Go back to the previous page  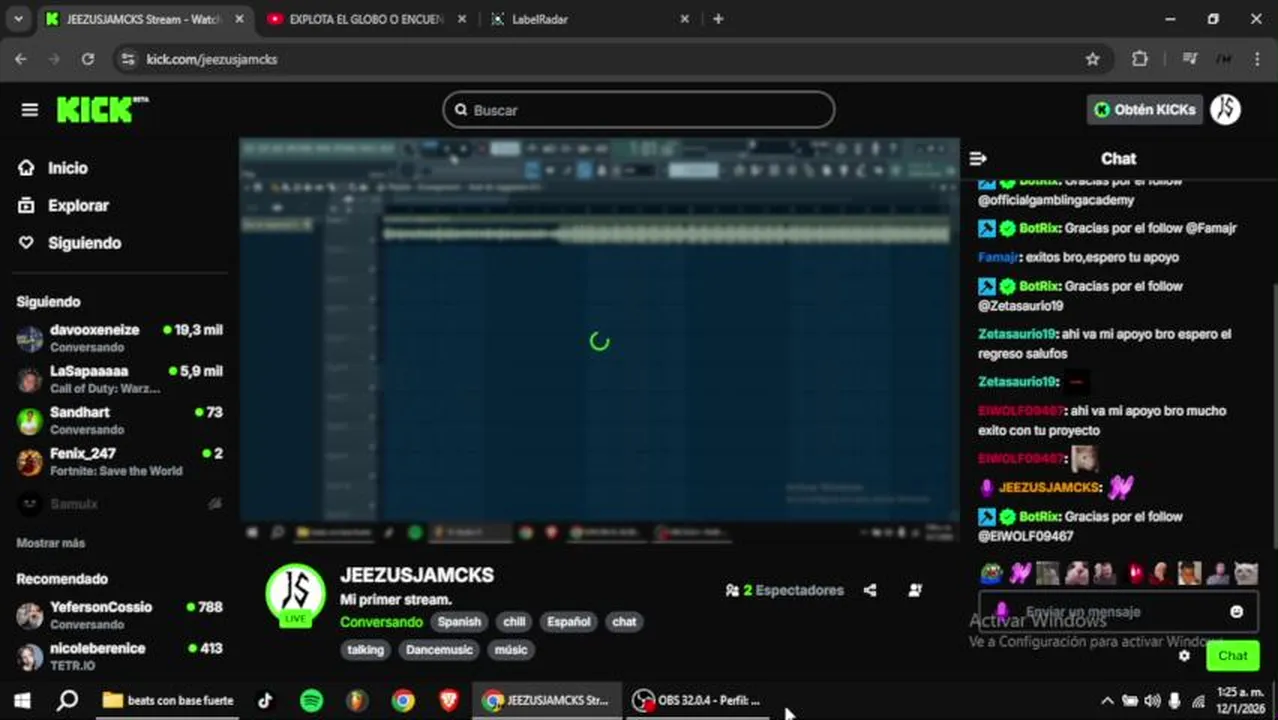click(x=21, y=59)
